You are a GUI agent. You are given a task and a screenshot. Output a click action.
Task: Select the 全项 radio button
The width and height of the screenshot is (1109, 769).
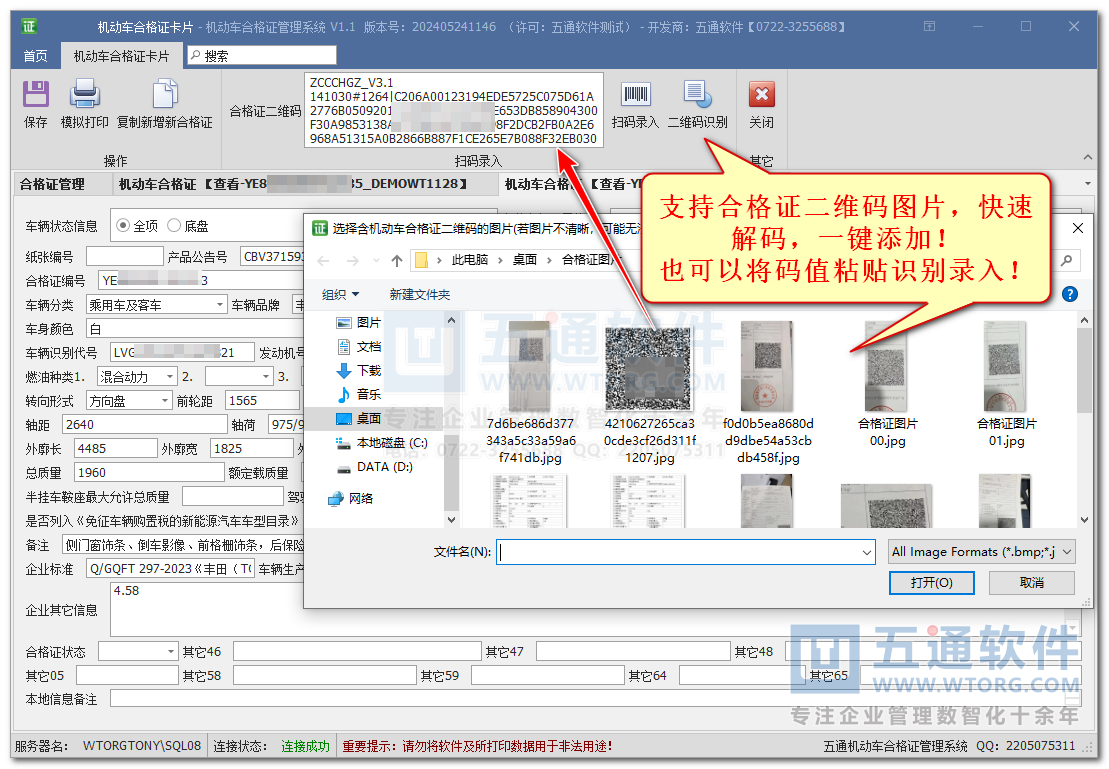pyautogui.click(x=123, y=225)
